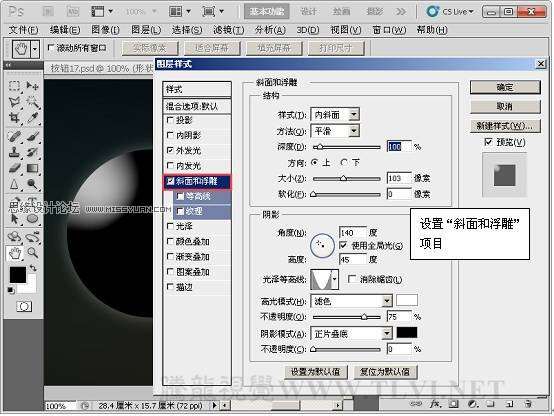Open the 文件 File menu
The width and height of the screenshot is (554, 416).
pos(23,30)
